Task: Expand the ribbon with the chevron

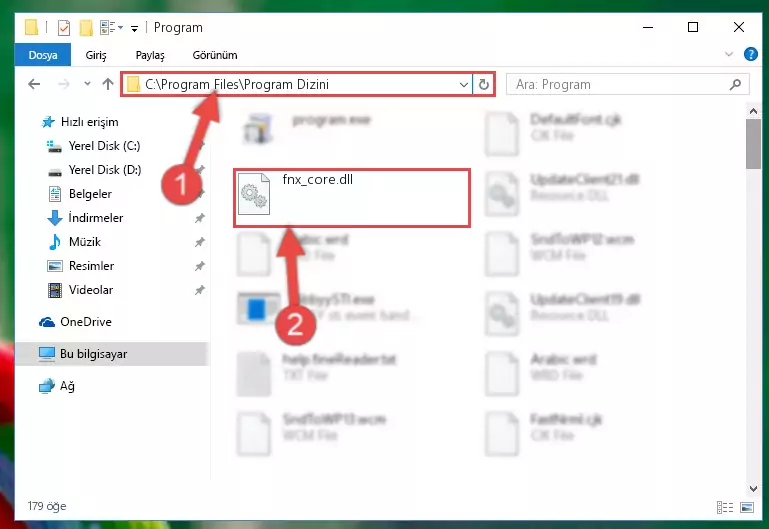Action: coord(729,54)
